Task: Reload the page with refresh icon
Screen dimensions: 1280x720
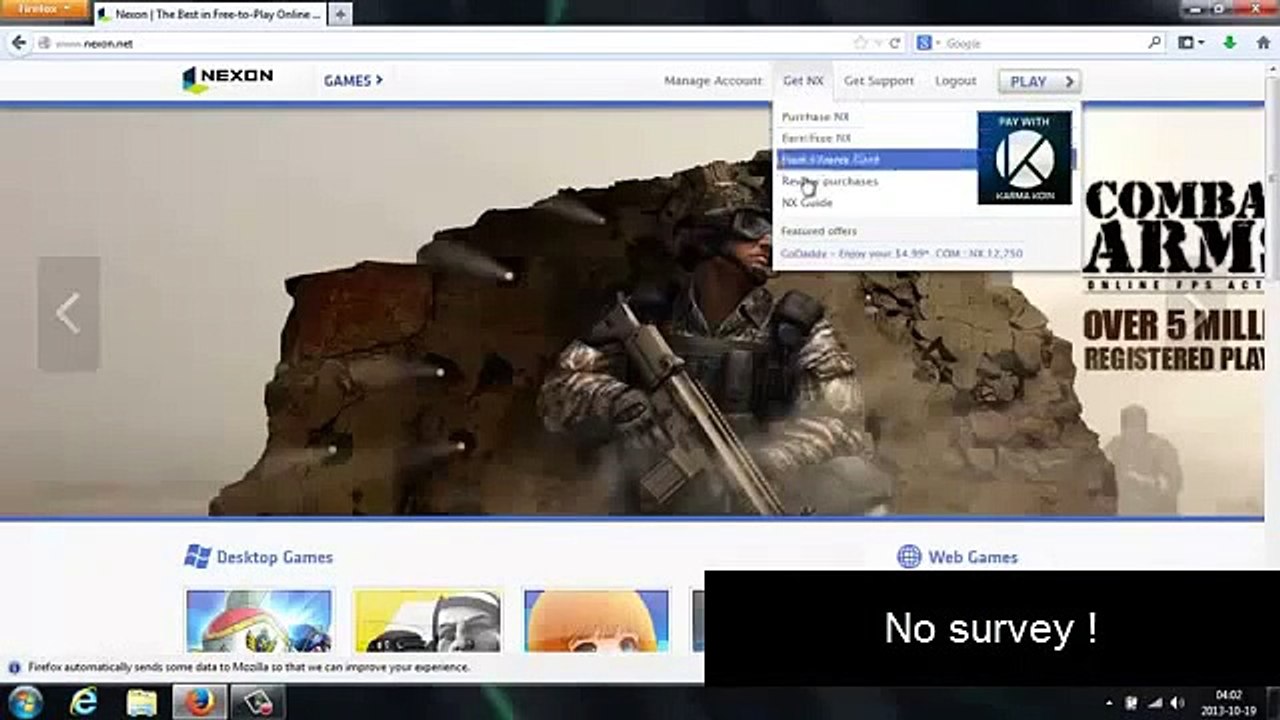Action: (894, 43)
